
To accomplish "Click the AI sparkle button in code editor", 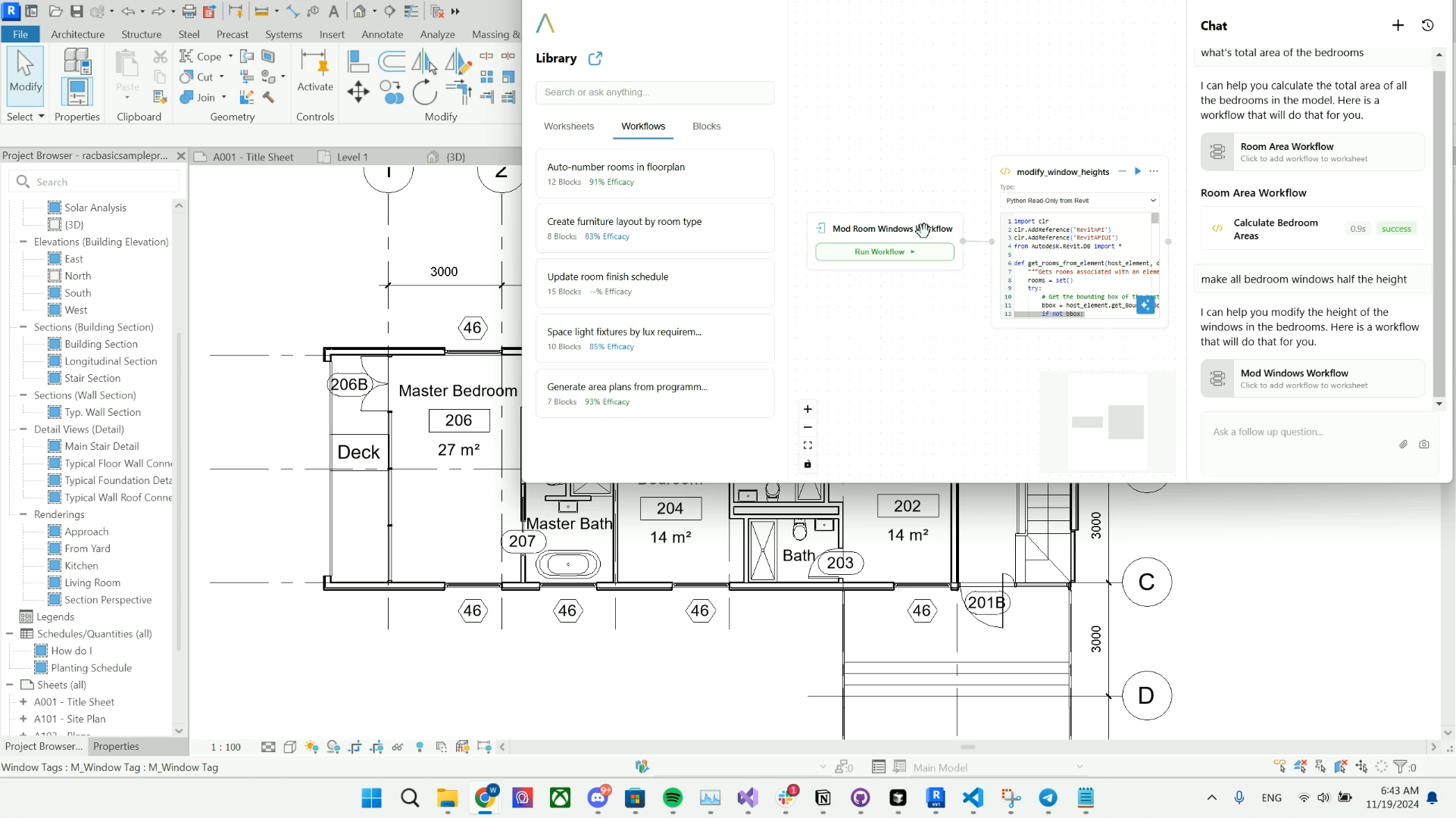I will coord(1145,304).
